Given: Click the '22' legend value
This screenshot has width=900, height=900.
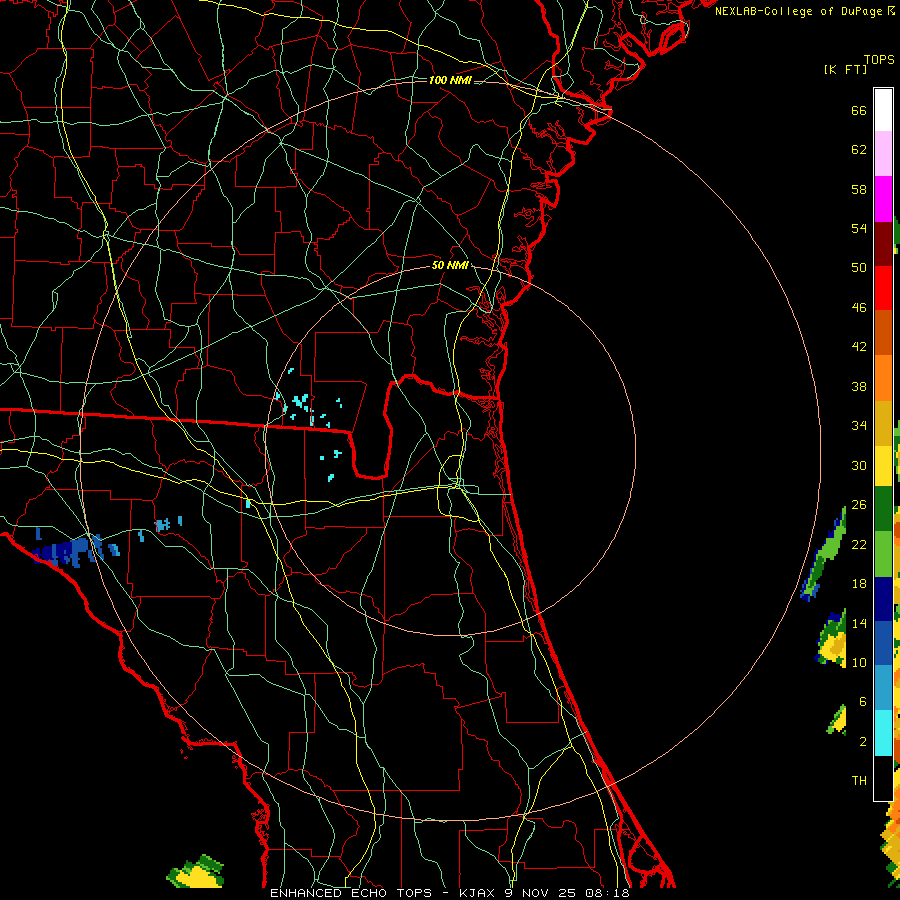Looking at the screenshot, I should [859, 544].
